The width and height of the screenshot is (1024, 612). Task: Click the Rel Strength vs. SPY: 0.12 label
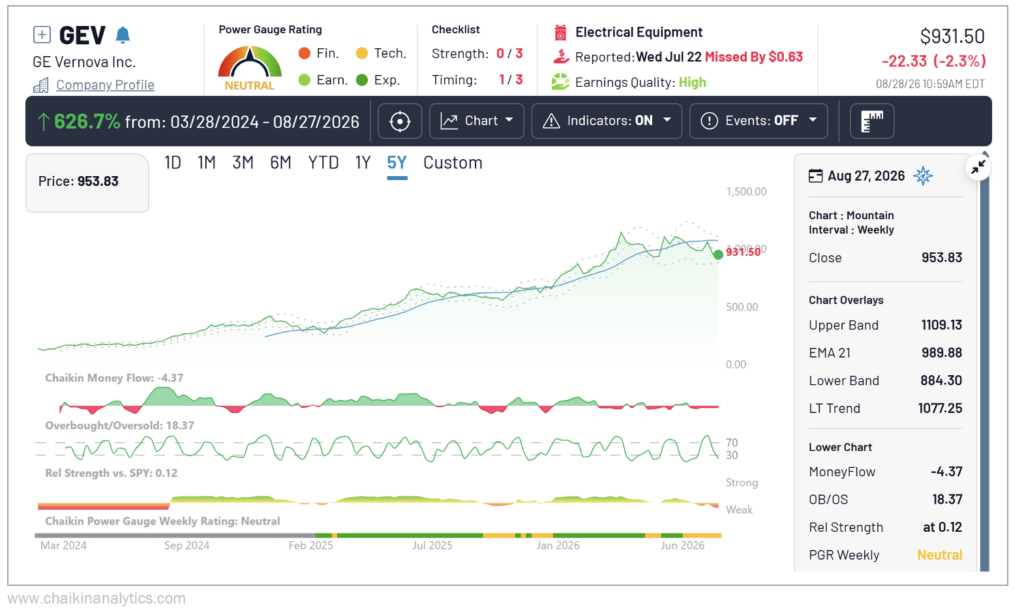tap(111, 474)
